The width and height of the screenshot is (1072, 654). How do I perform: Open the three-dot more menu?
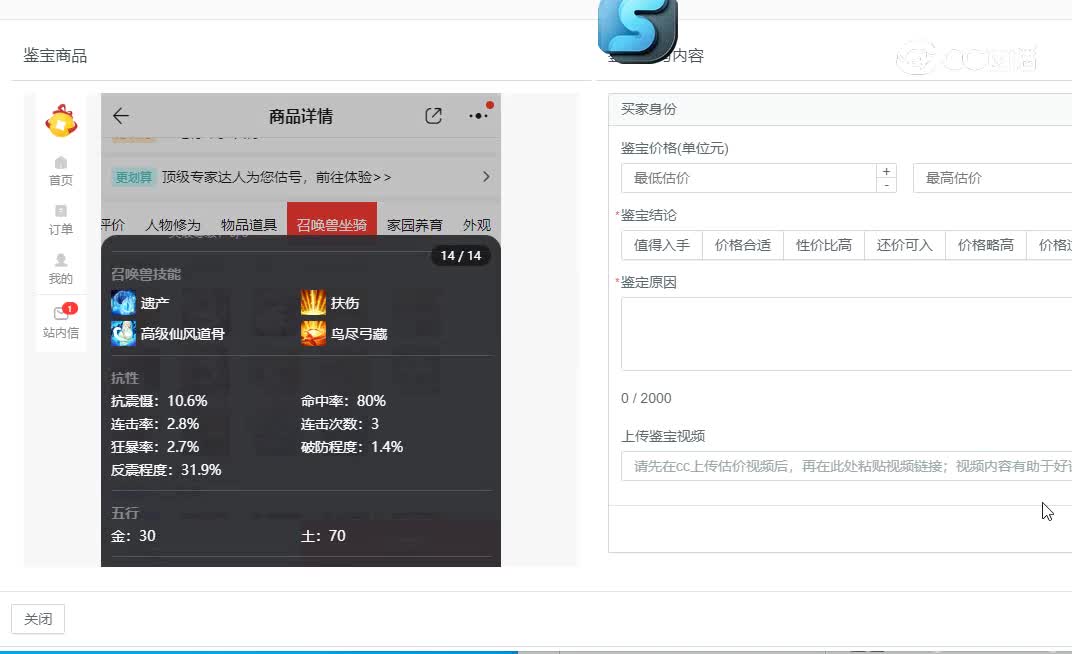click(478, 115)
